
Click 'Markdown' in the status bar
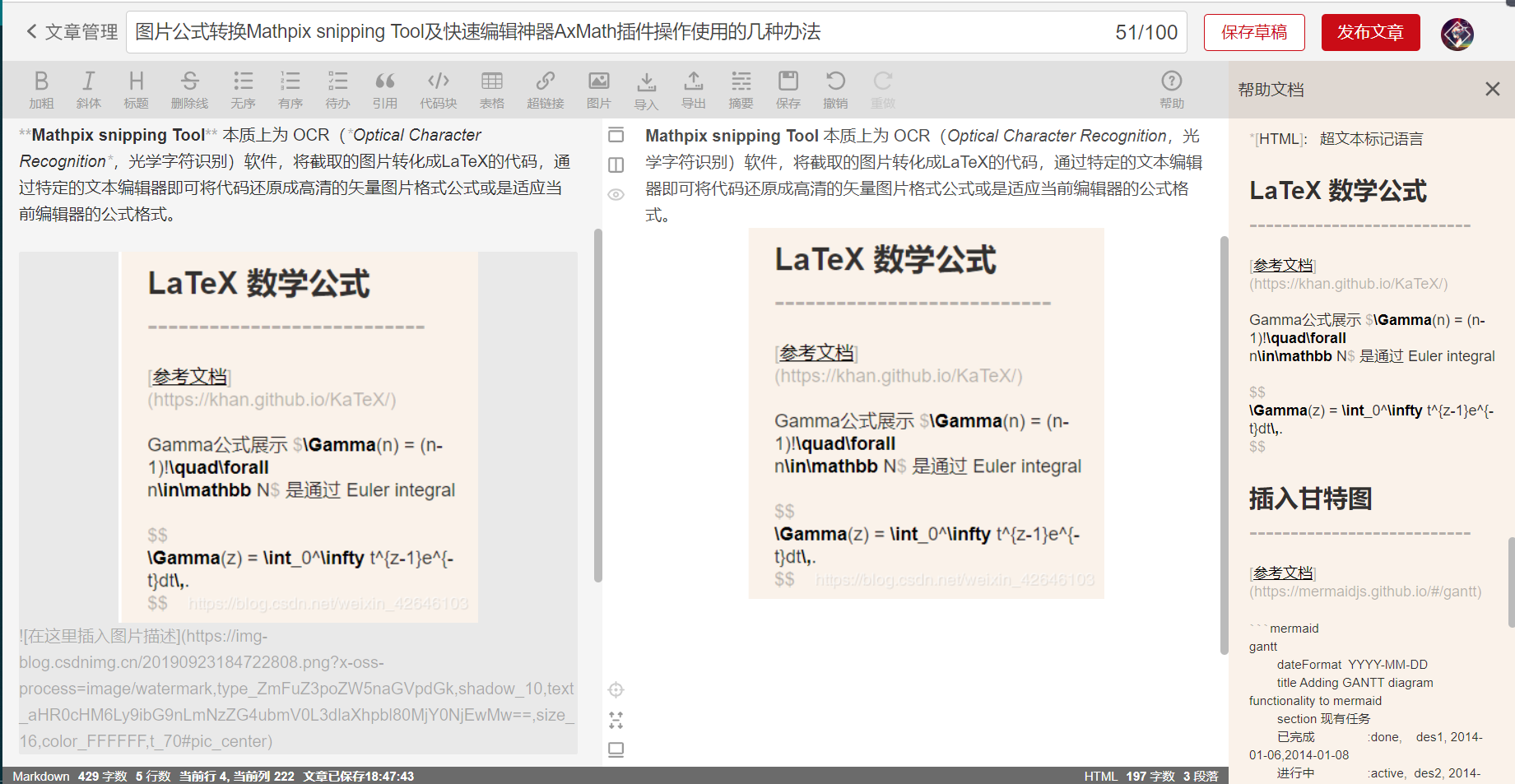[x=41, y=776]
